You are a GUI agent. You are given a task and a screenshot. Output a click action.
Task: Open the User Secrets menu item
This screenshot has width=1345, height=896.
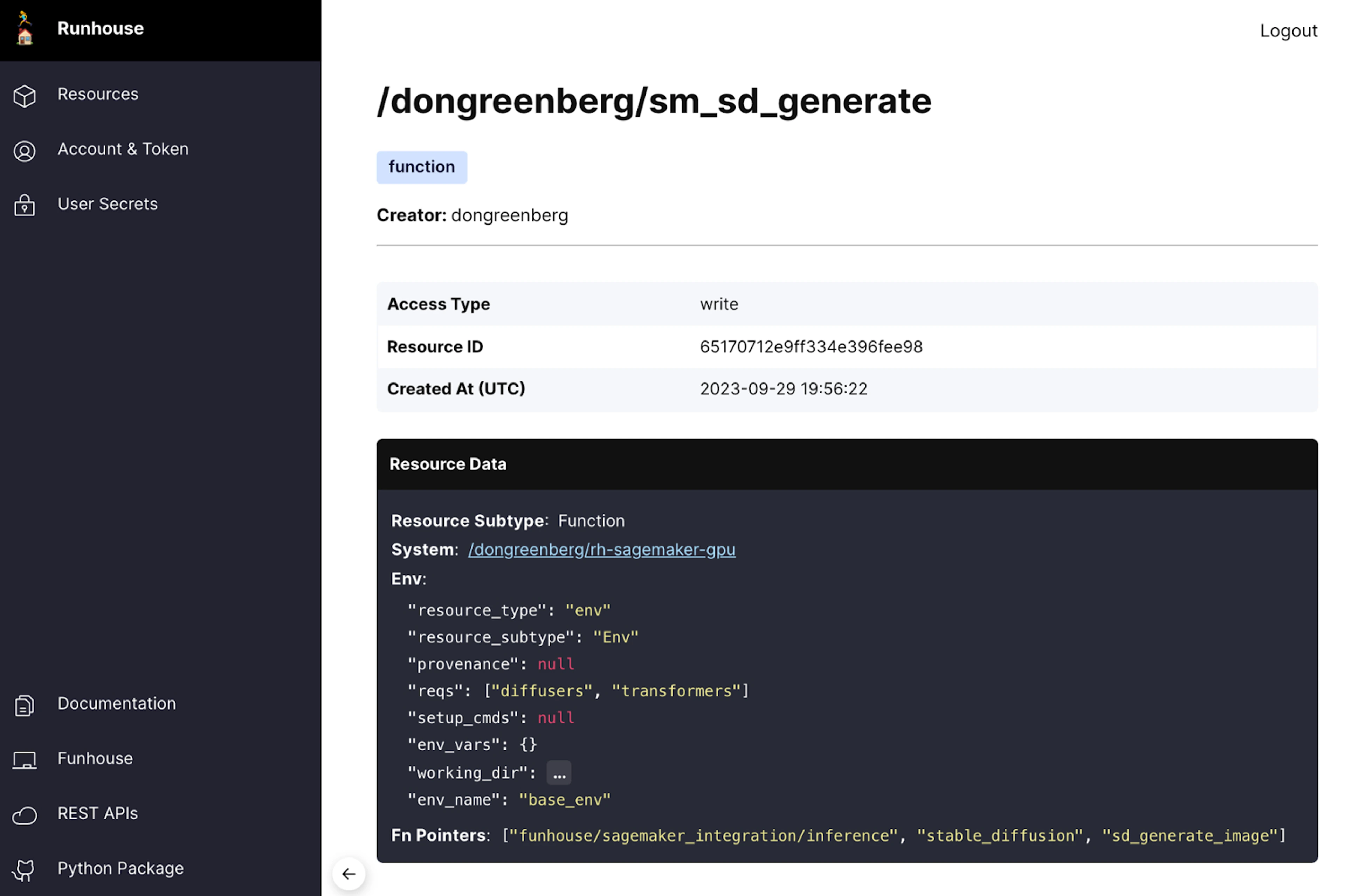pos(108,204)
